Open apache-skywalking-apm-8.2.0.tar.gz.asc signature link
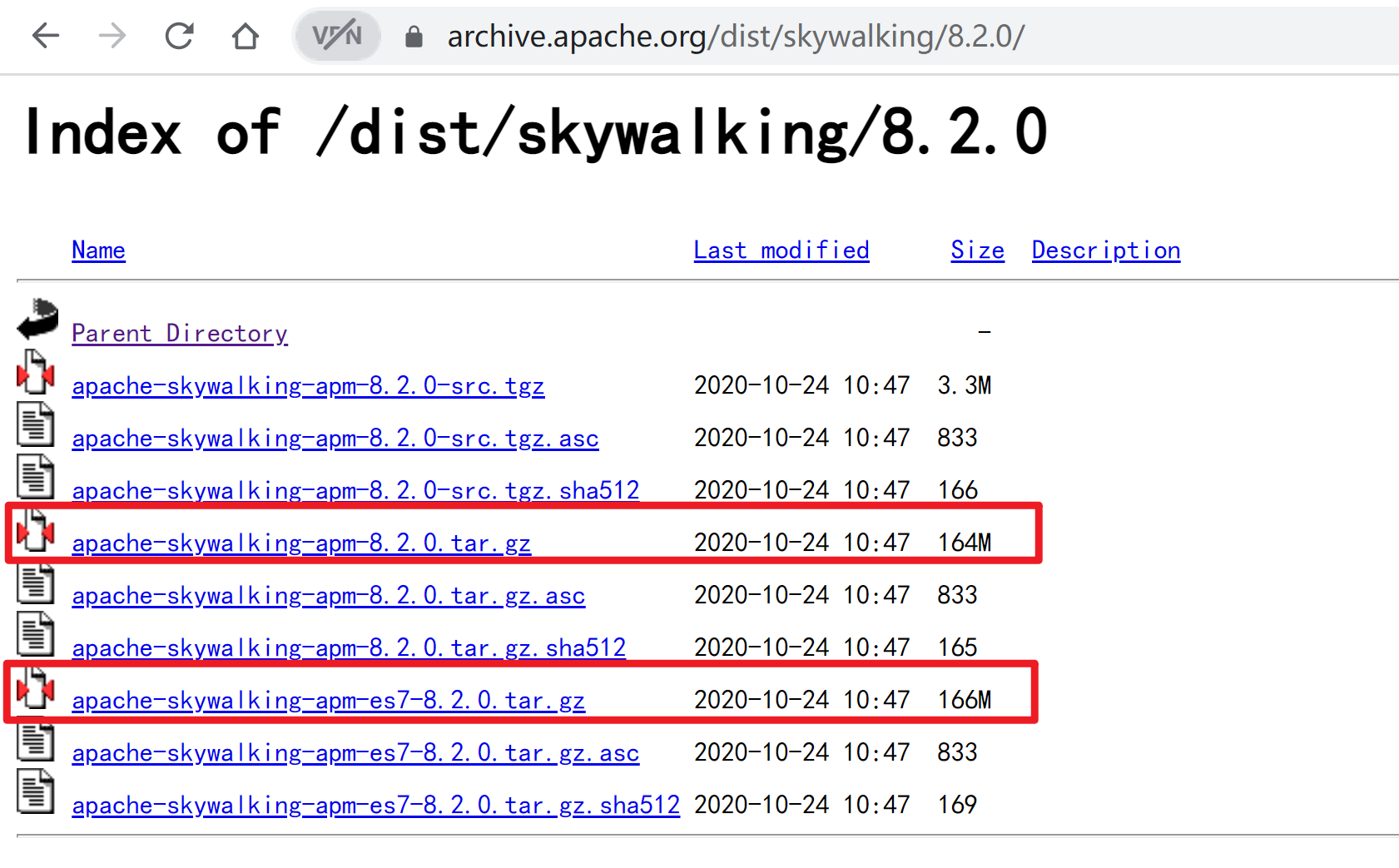1399x868 pixels. (329, 596)
